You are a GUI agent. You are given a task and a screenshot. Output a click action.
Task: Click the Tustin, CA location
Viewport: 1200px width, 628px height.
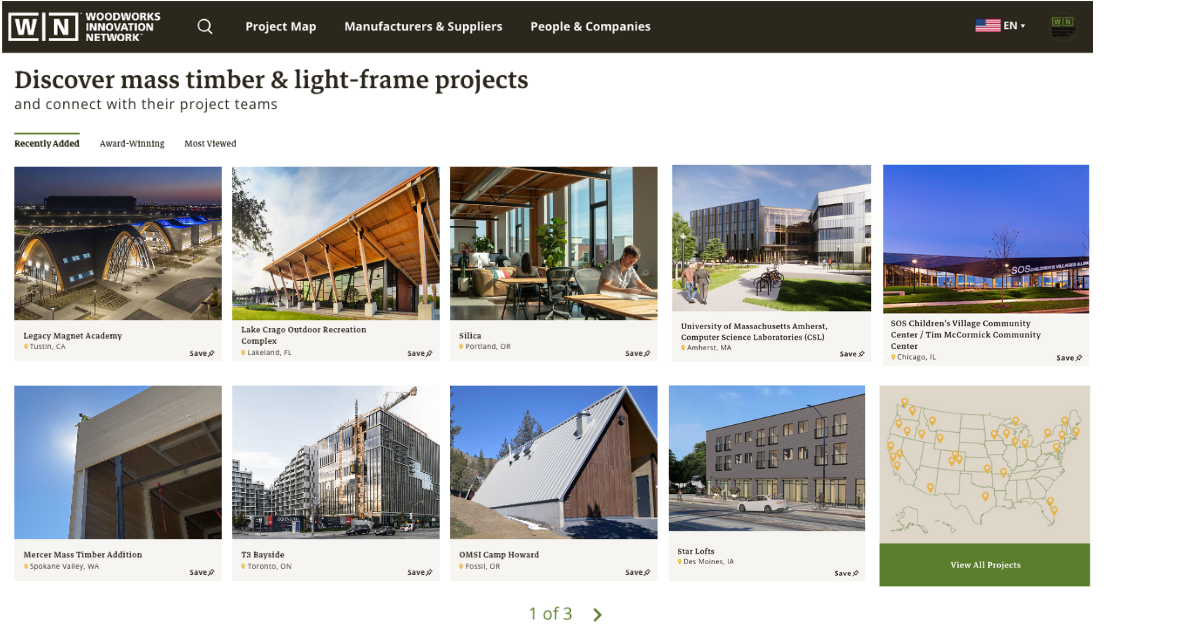tap(45, 347)
